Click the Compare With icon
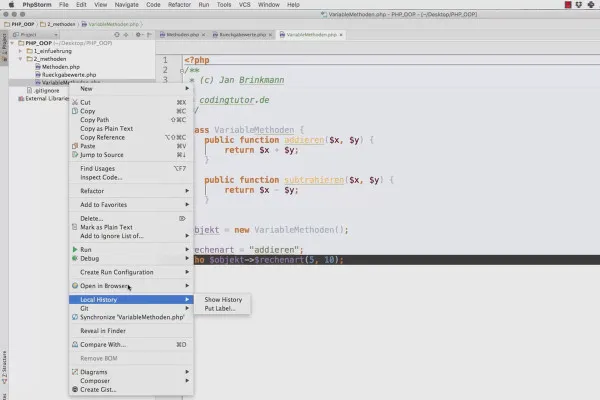 point(74,344)
